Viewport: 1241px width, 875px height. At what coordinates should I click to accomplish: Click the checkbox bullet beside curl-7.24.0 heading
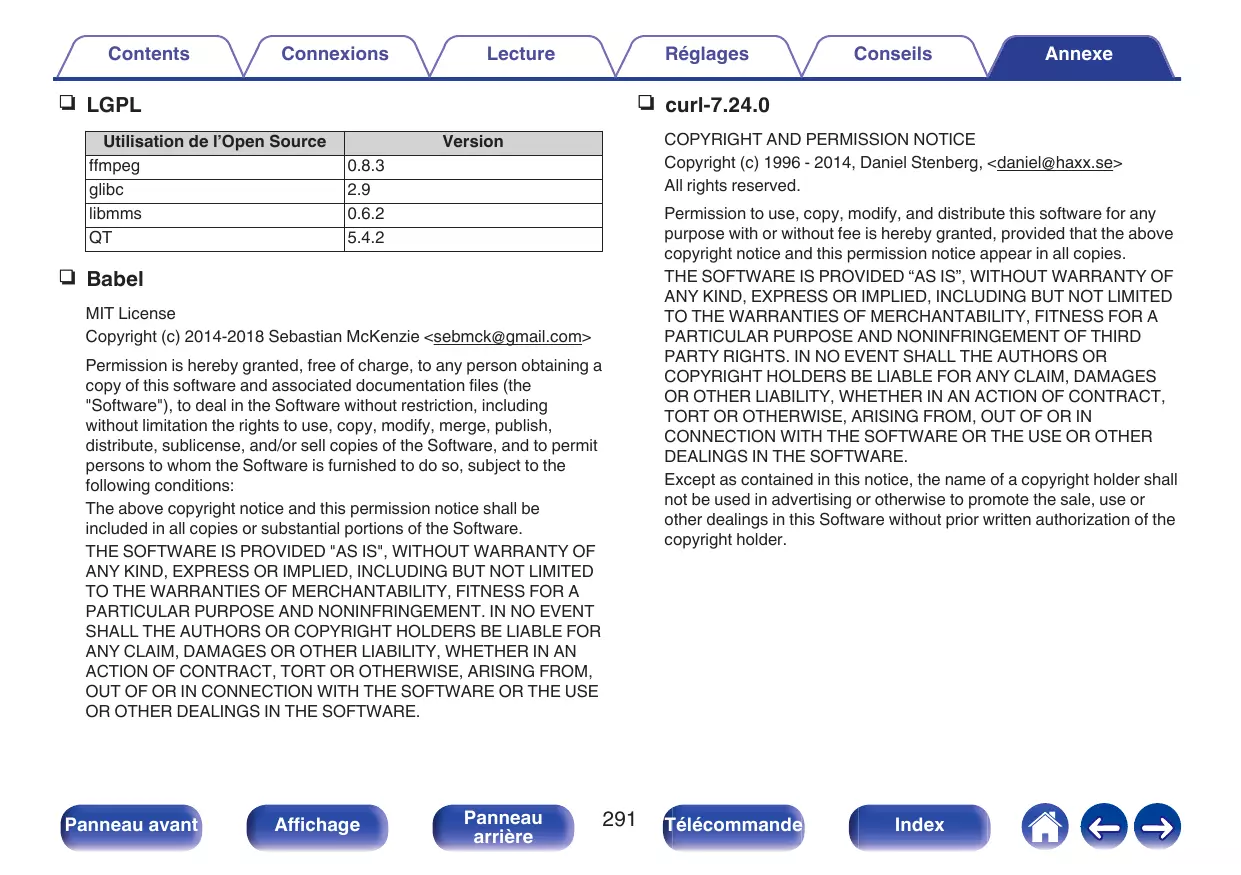coord(645,104)
